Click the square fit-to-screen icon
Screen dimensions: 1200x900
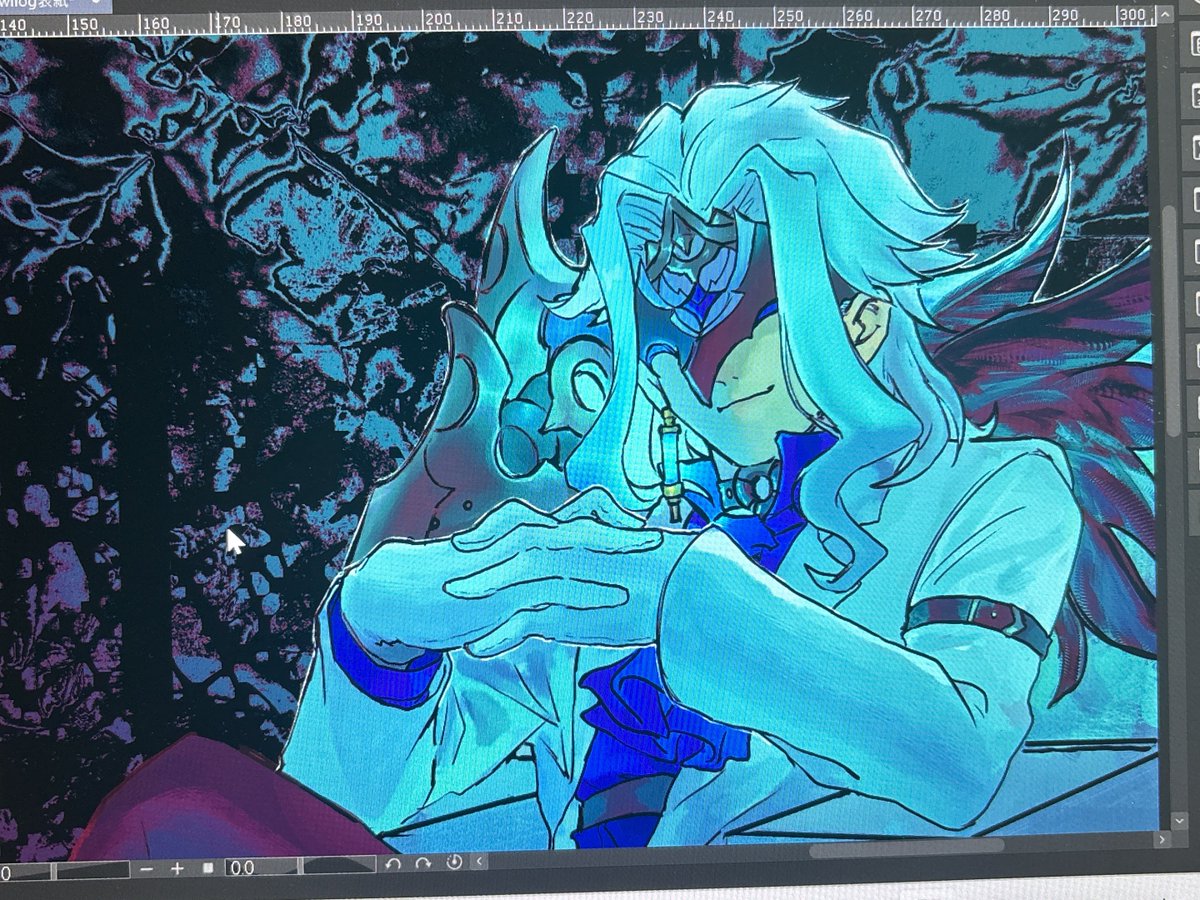(x=208, y=867)
